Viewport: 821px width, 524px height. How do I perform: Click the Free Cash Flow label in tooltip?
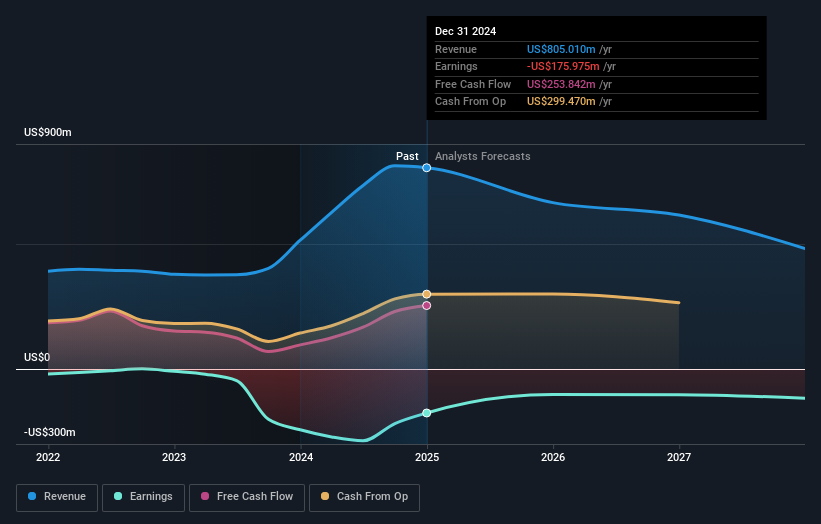pyautogui.click(x=473, y=84)
